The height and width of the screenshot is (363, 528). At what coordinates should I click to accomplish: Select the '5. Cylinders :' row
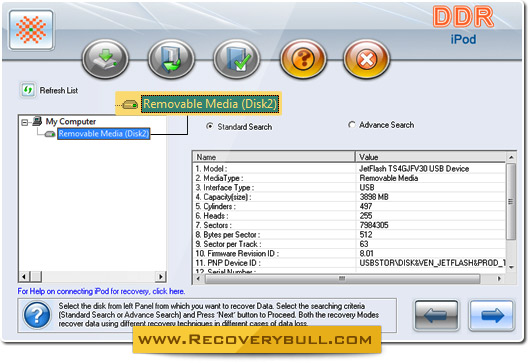[350, 206]
